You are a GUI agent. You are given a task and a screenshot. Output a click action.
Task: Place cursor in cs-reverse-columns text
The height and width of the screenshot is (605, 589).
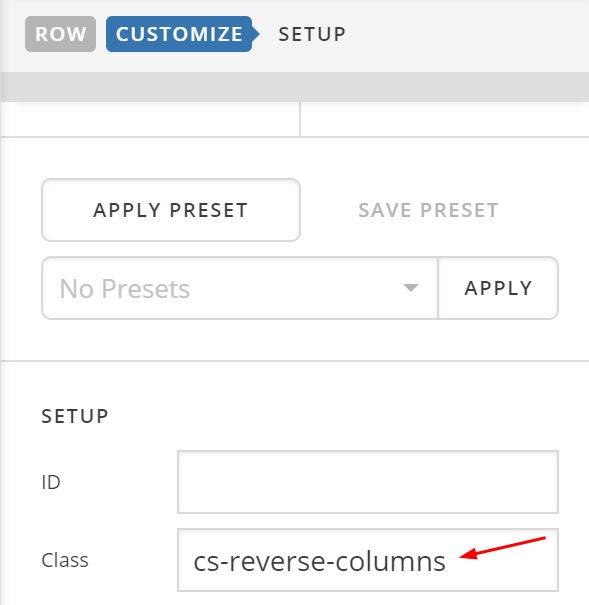click(319, 561)
